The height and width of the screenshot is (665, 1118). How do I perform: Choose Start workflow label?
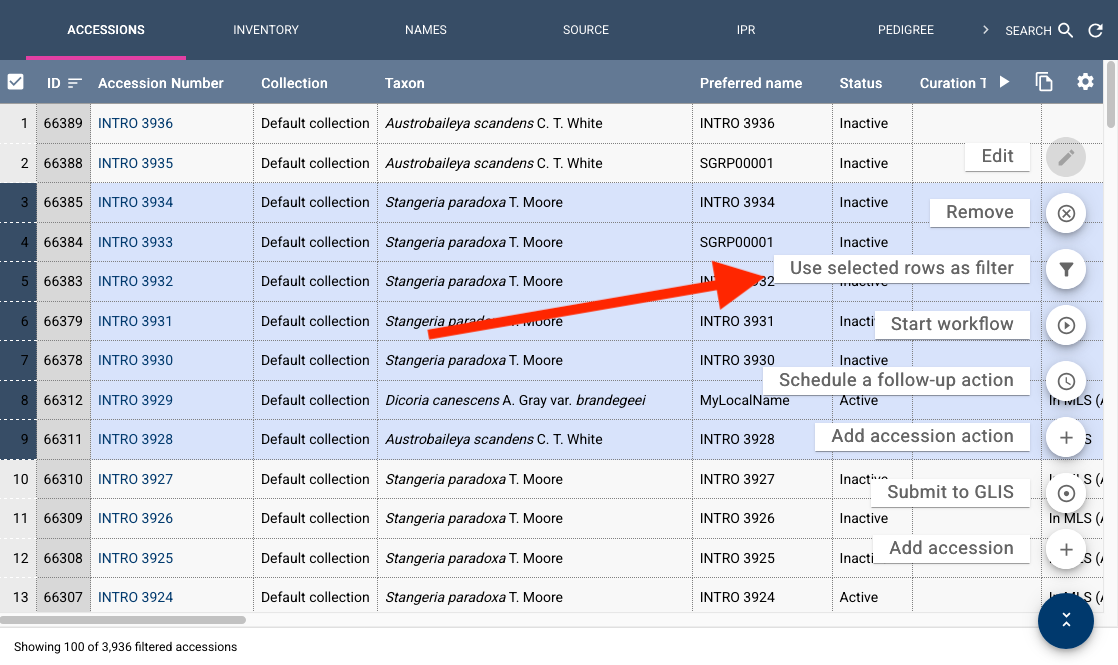click(951, 324)
